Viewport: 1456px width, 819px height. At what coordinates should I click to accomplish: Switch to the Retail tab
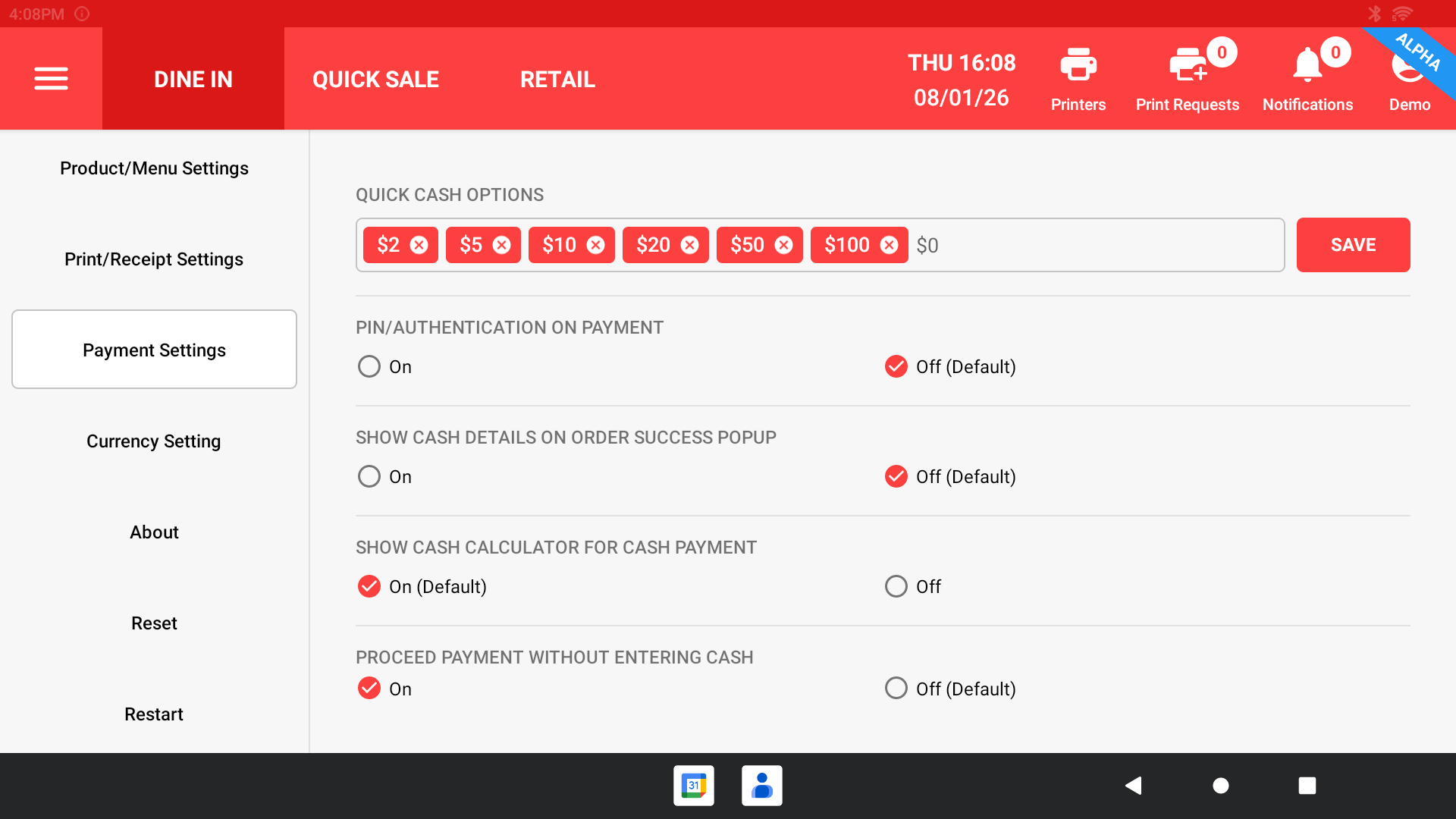(x=557, y=79)
